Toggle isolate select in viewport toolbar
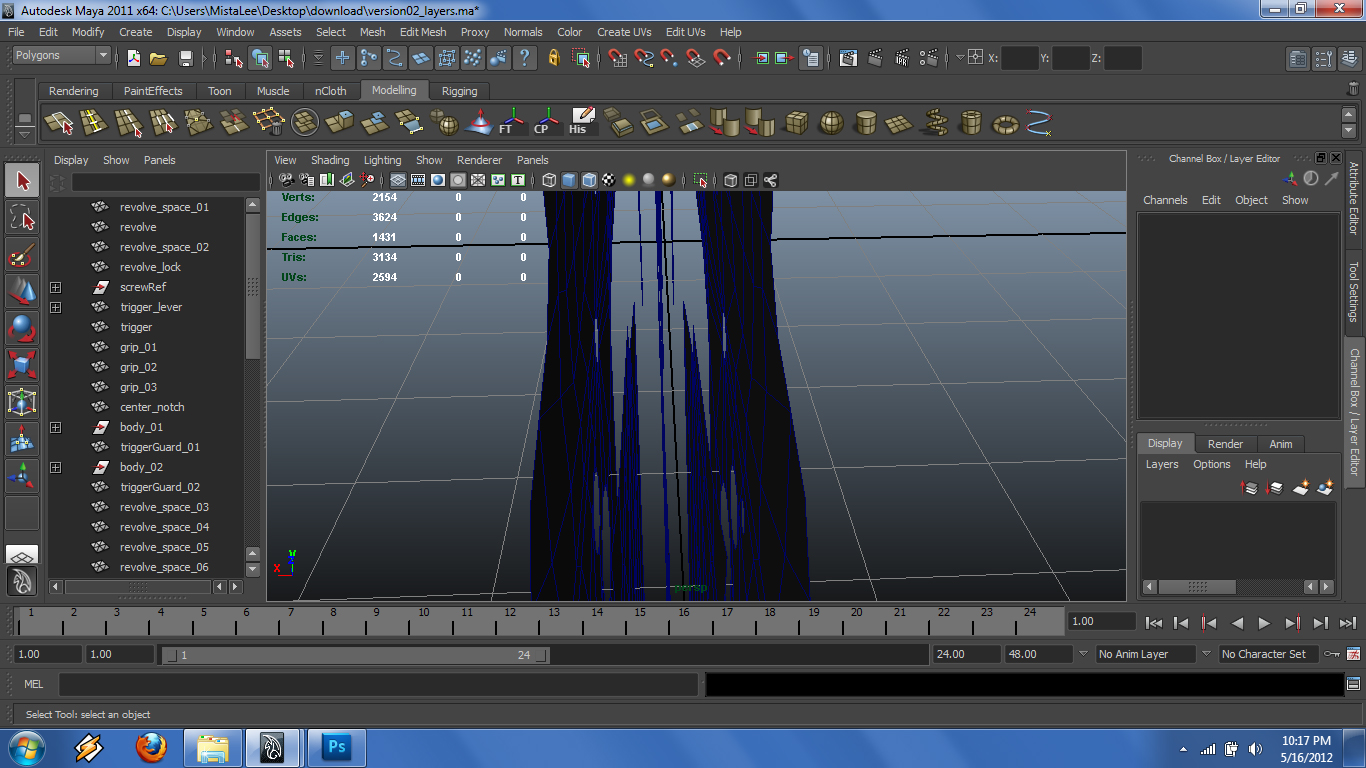The width and height of the screenshot is (1366, 768). [x=701, y=180]
